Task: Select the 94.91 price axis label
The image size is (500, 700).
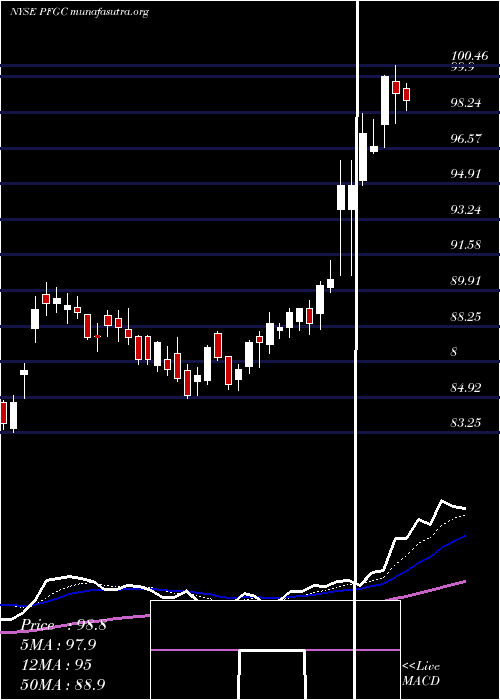Action: pos(466,174)
